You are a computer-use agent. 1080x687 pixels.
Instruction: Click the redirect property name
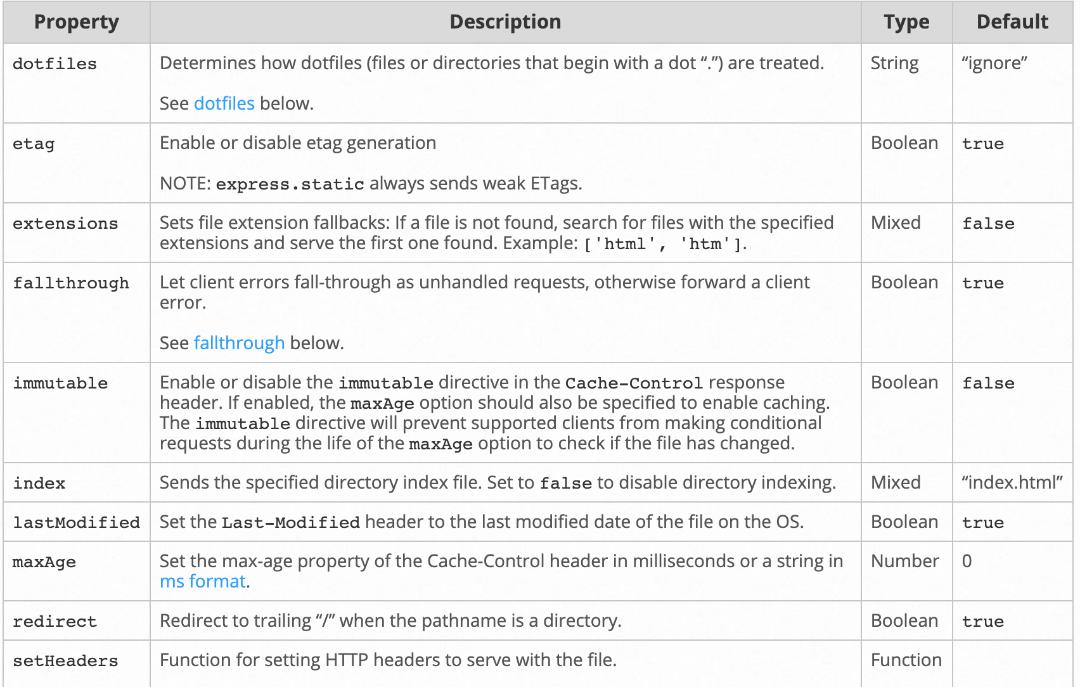54,622
